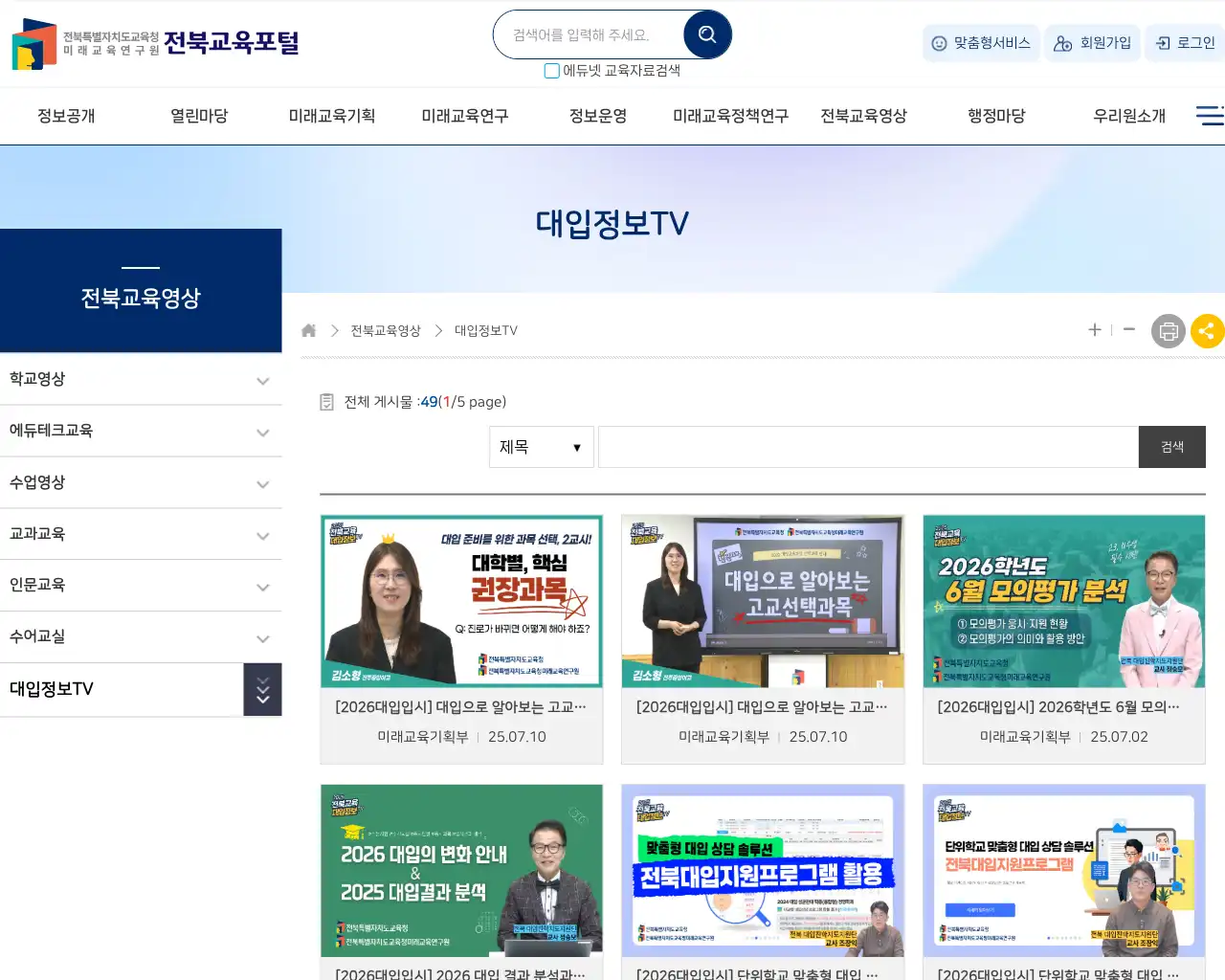Image resolution: width=1225 pixels, height=980 pixels.
Task: Open 미래교육정책연구 main menu
Action: pyautogui.click(x=731, y=116)
